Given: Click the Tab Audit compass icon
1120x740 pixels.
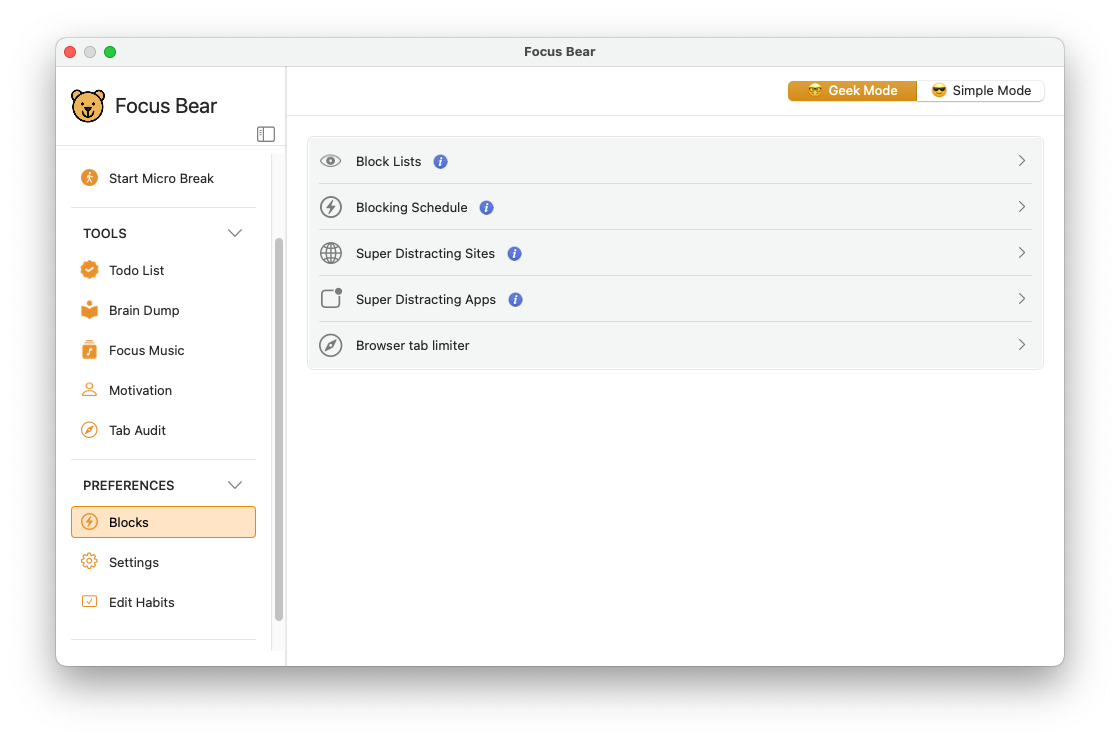Looking at the screenshot, I should pyautogui.click(x=89, y=430).
